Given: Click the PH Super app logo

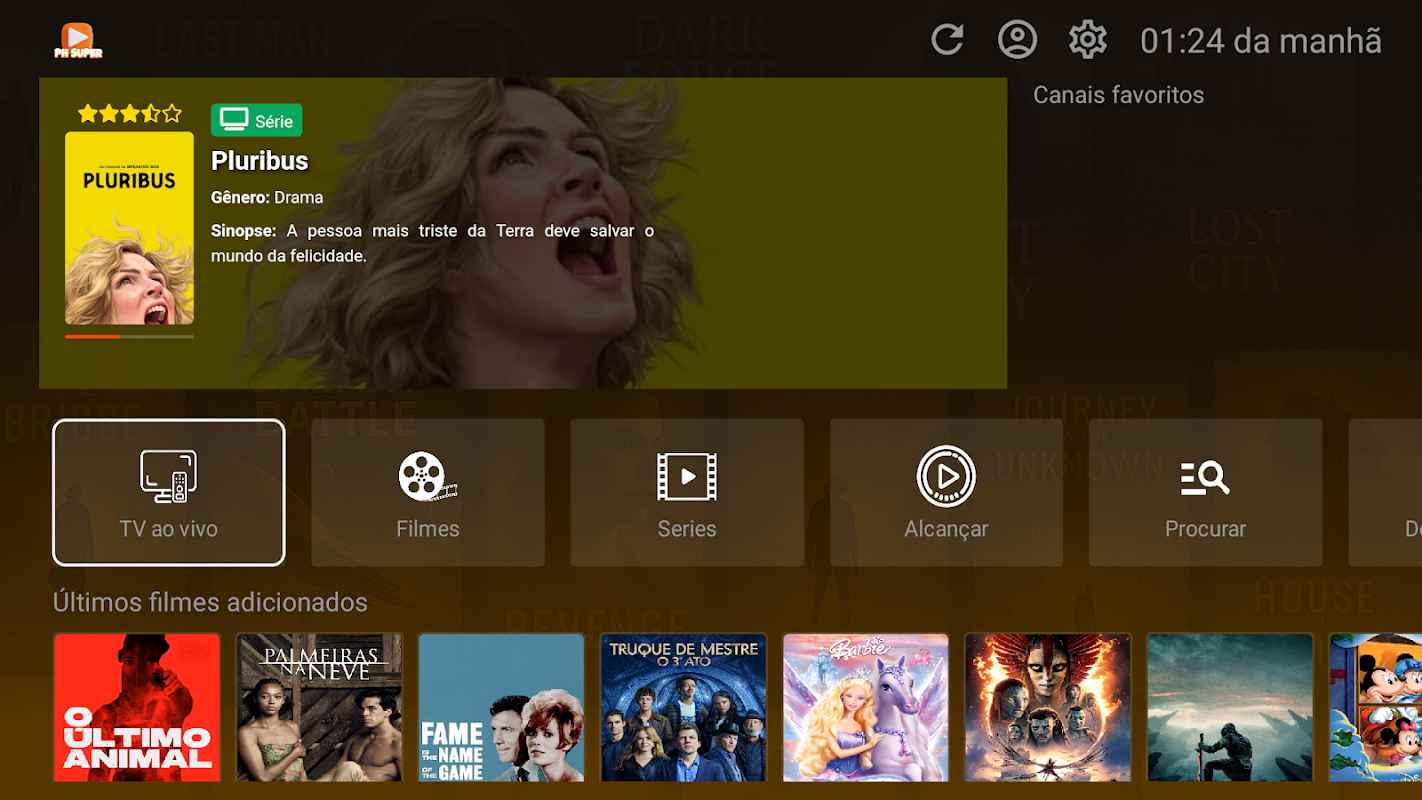Looking at the screenshot, I should click(78, 40).
